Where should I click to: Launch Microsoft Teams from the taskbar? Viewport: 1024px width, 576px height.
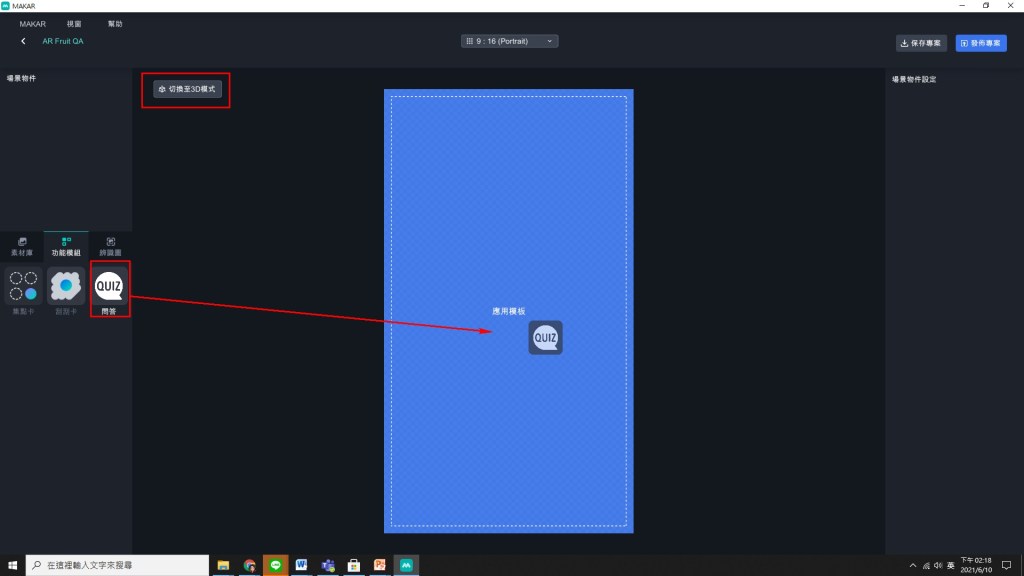pos(327,565)
